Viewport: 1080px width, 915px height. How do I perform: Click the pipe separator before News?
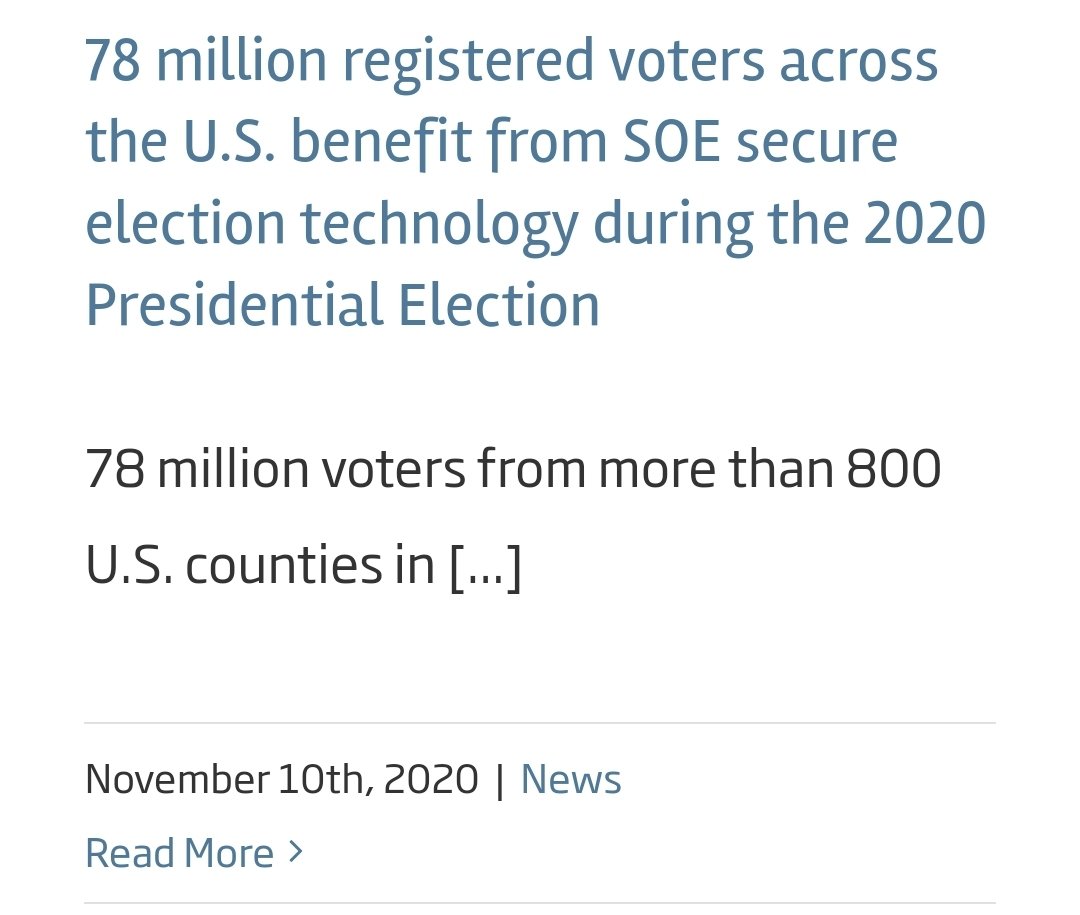(500, 780)
